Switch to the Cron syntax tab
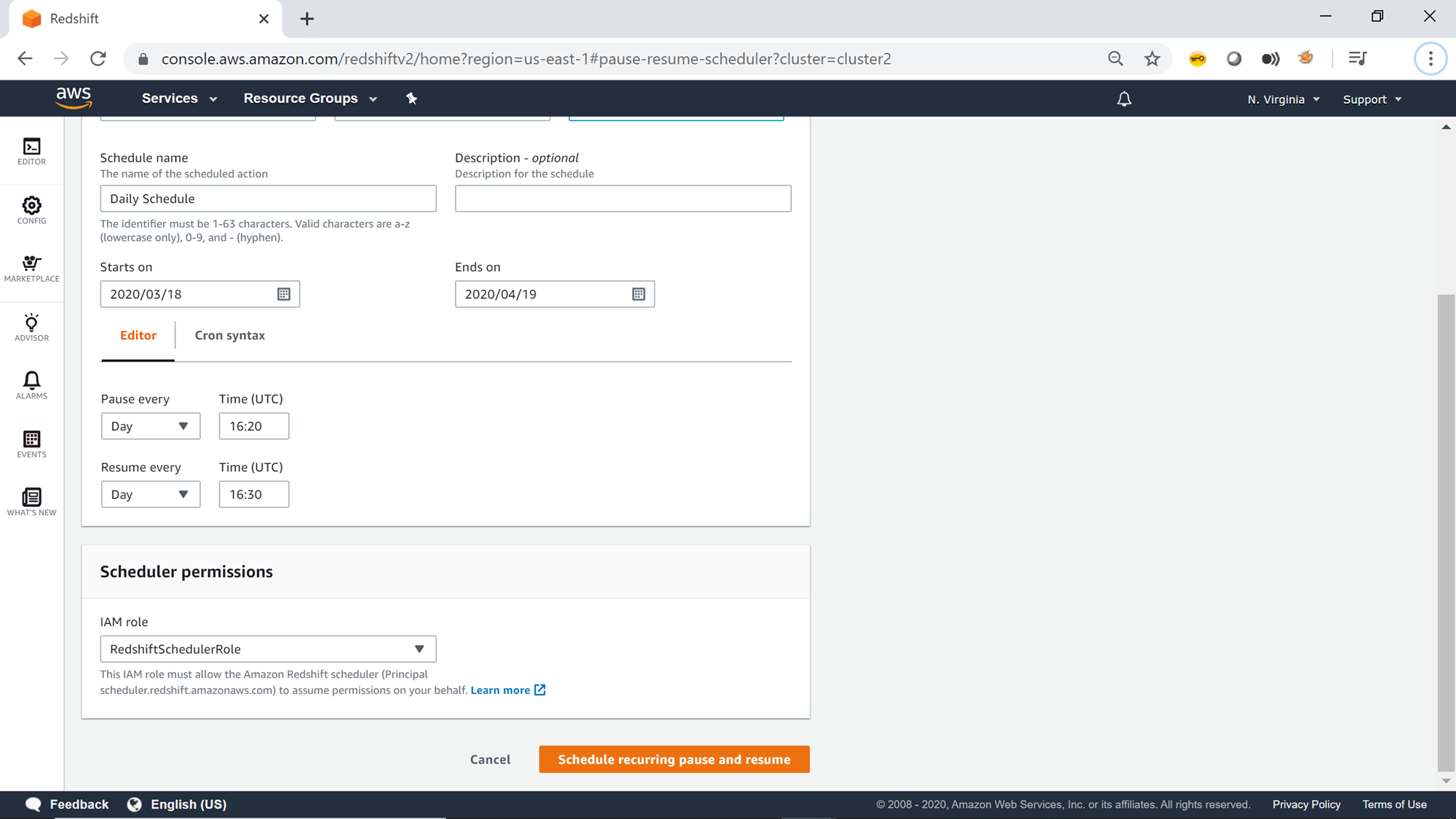1456x819 pixels. tap(229, 336)
